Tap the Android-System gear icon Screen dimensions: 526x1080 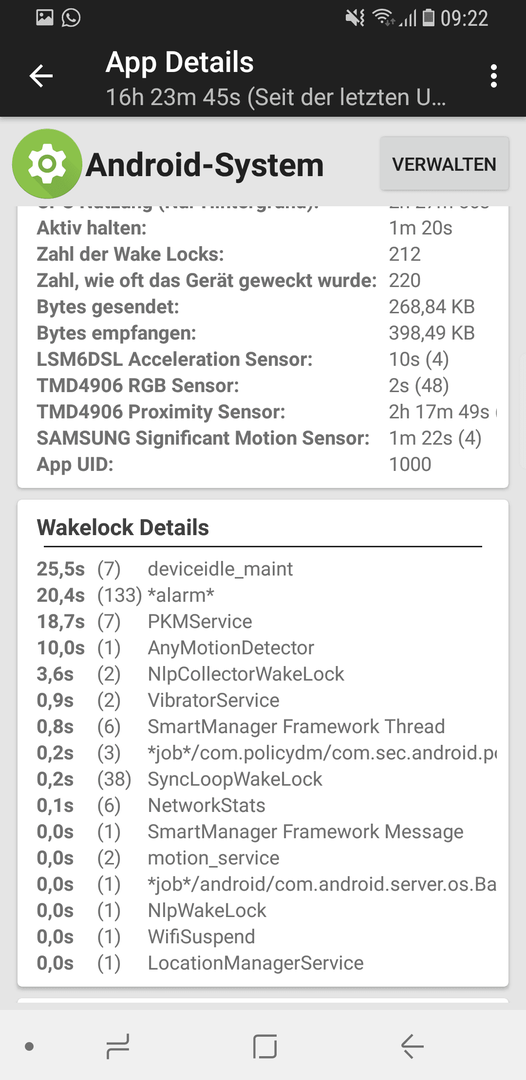pyautogui.click(x=47, y=164)
